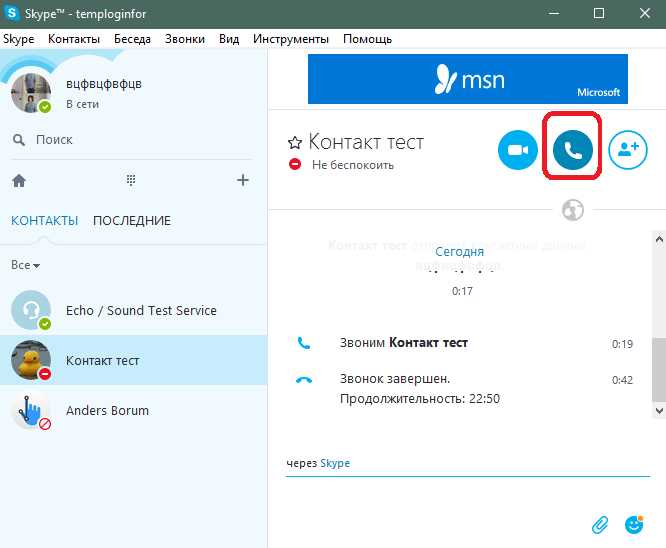Open the Звонки menu
The image size is (666, 548).
click(185, 39)
